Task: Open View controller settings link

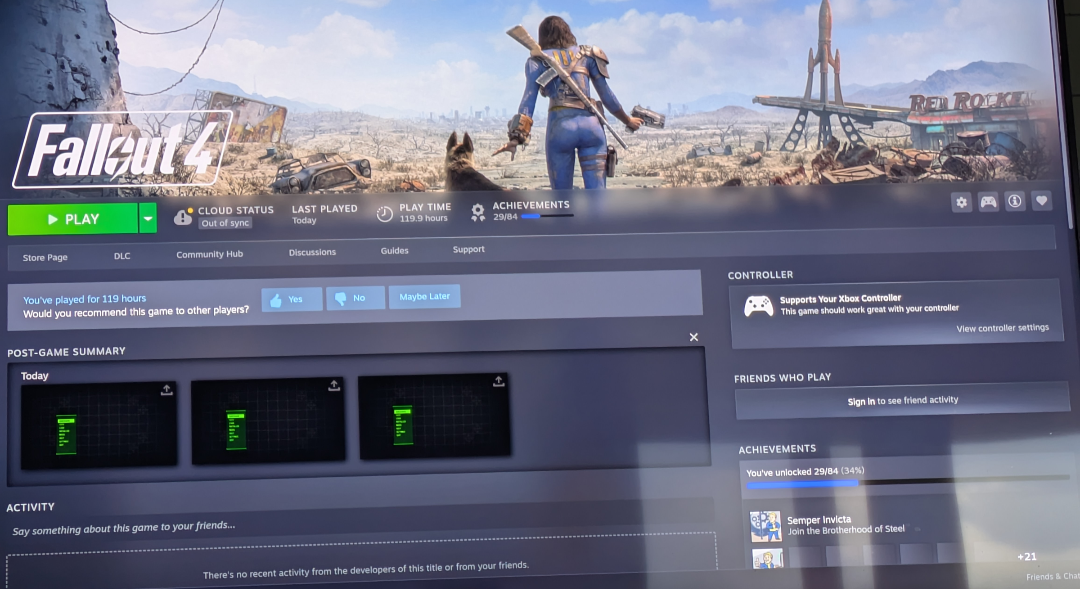Action: click(x=1002, y=328)
